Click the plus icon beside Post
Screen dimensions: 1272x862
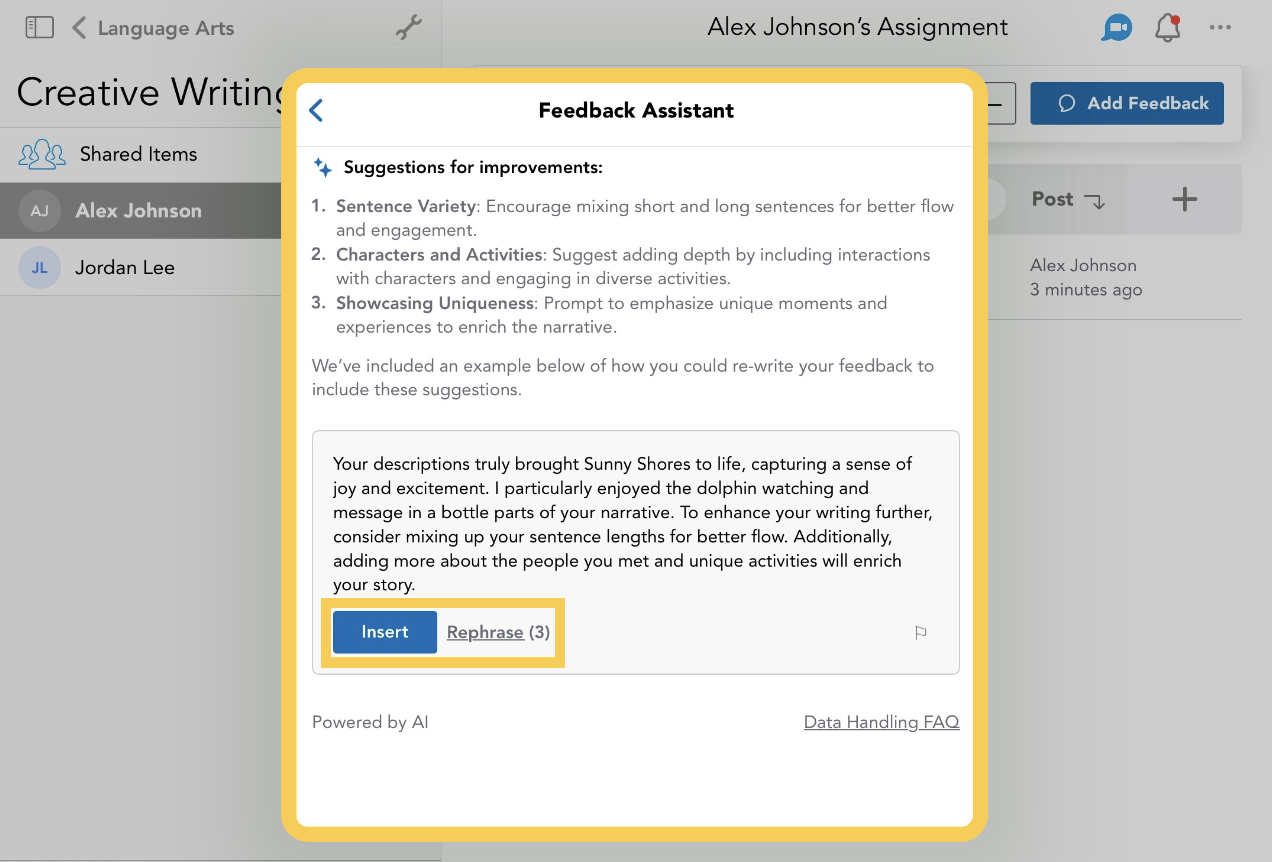coord(1184,199)
